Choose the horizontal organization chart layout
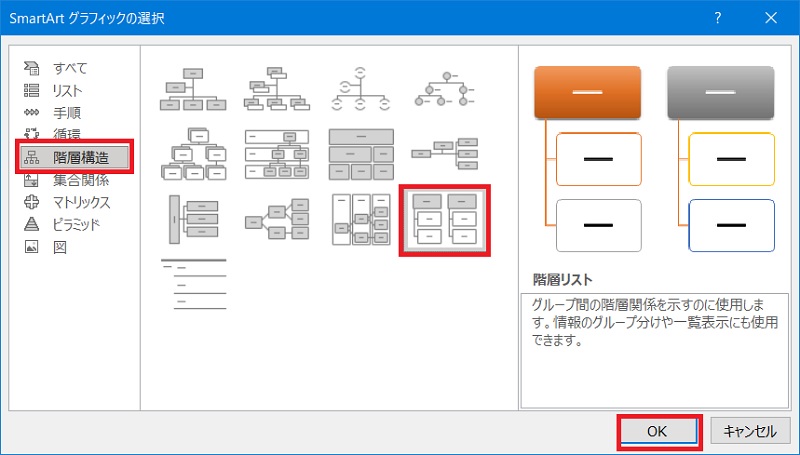 click(444, 153)
